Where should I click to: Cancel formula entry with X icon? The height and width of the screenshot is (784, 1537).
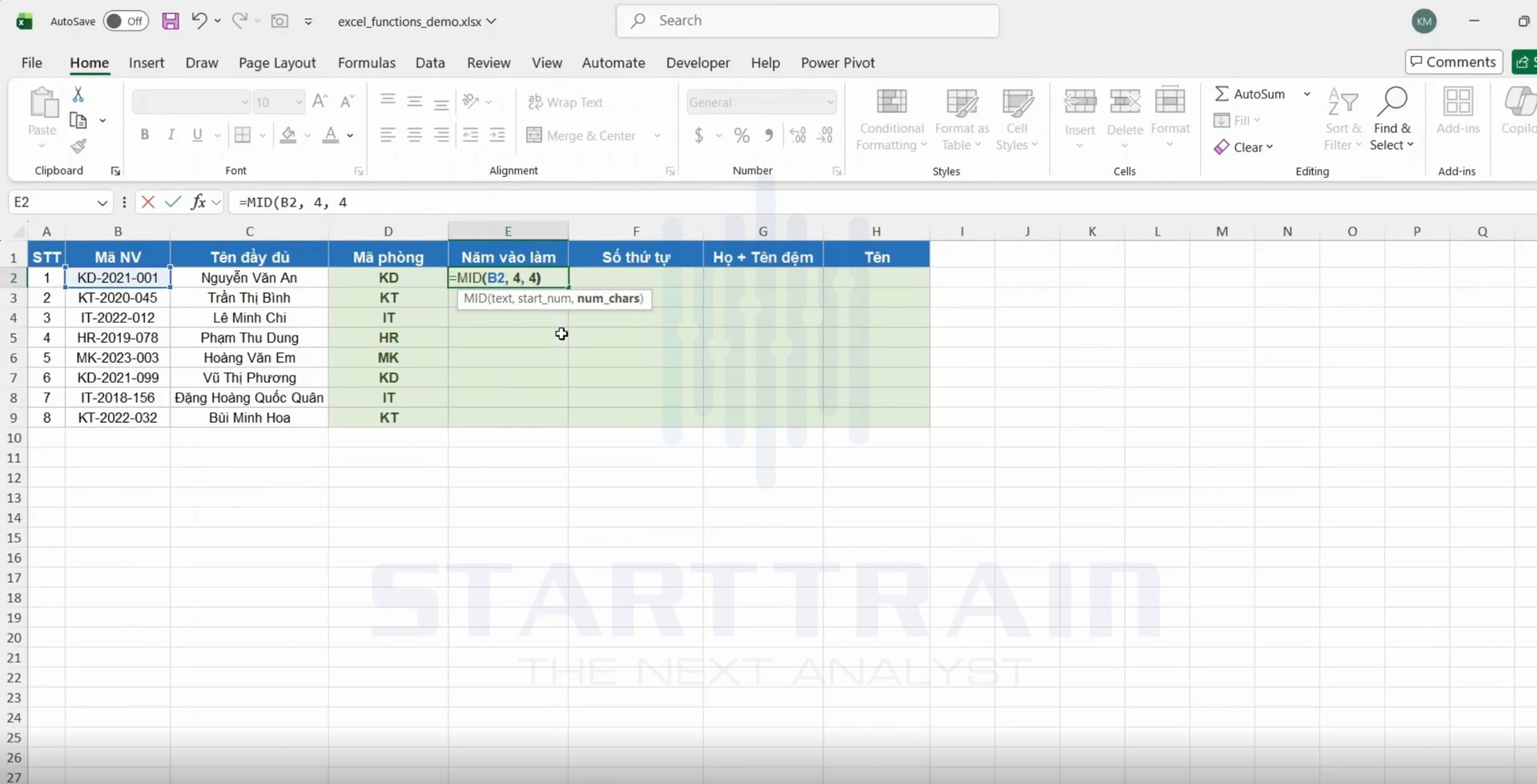click(x=148, y=203)
